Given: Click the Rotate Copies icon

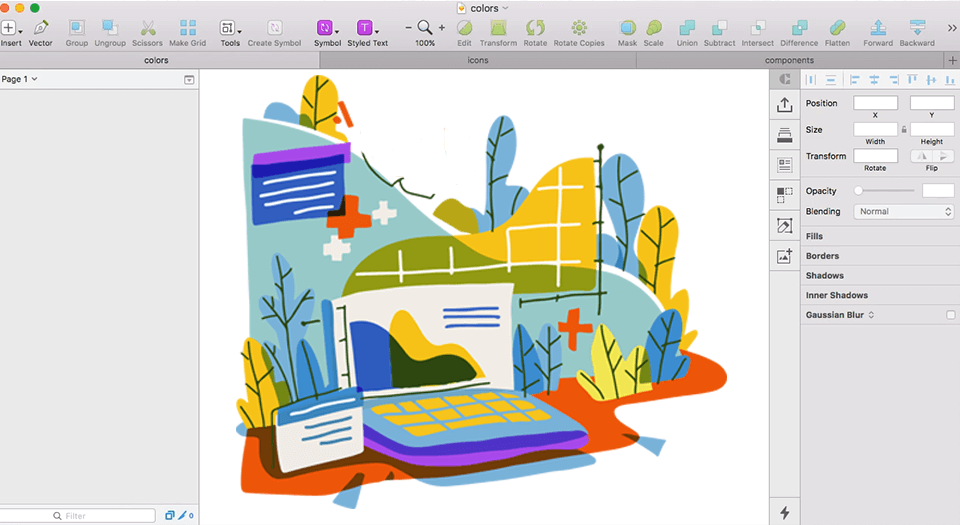Looking at the screenshot, I should (x=579, y=28).
